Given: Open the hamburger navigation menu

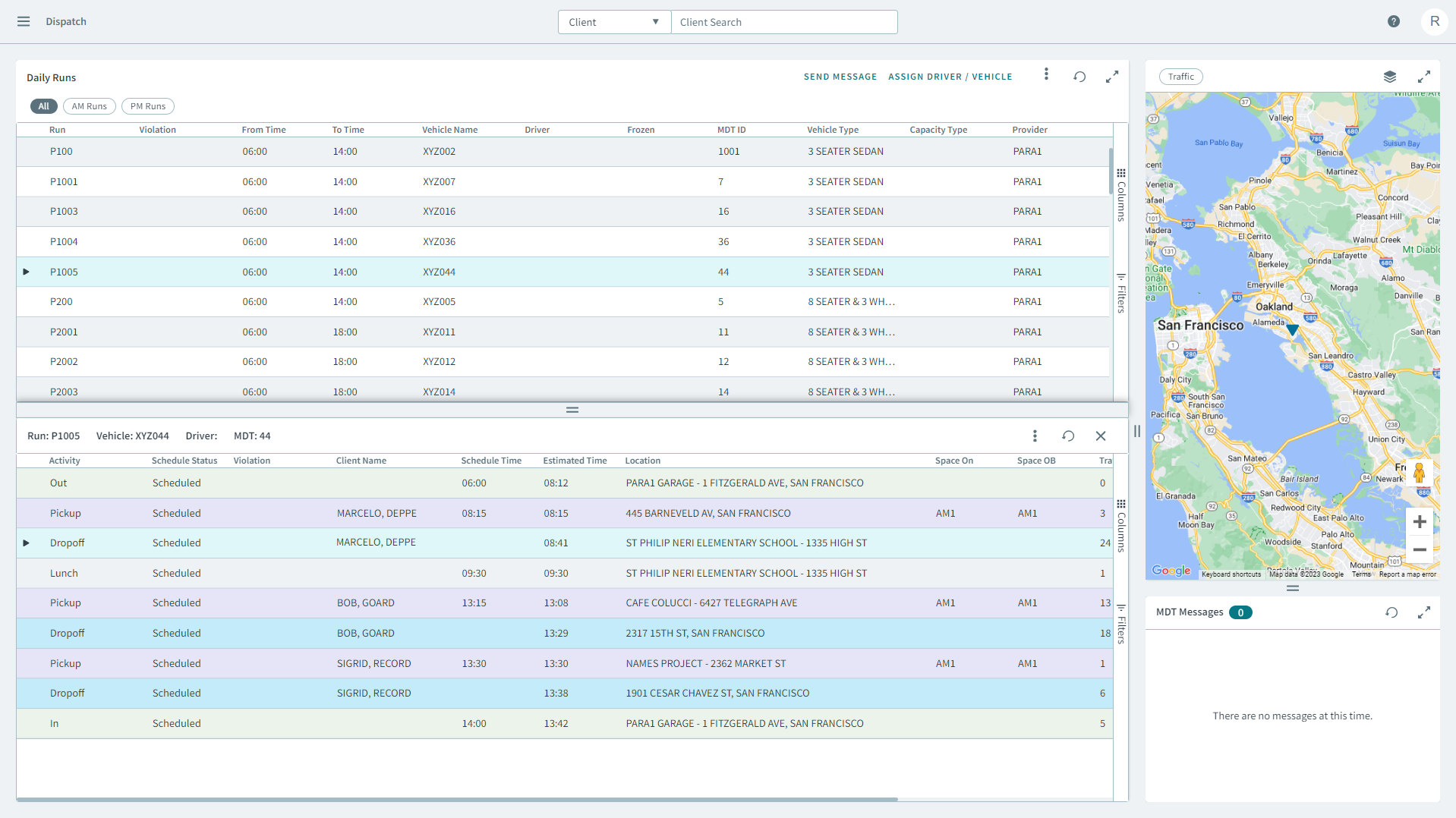Looking at the screenshot, I should pyautogui.click(x=24, y=21).
